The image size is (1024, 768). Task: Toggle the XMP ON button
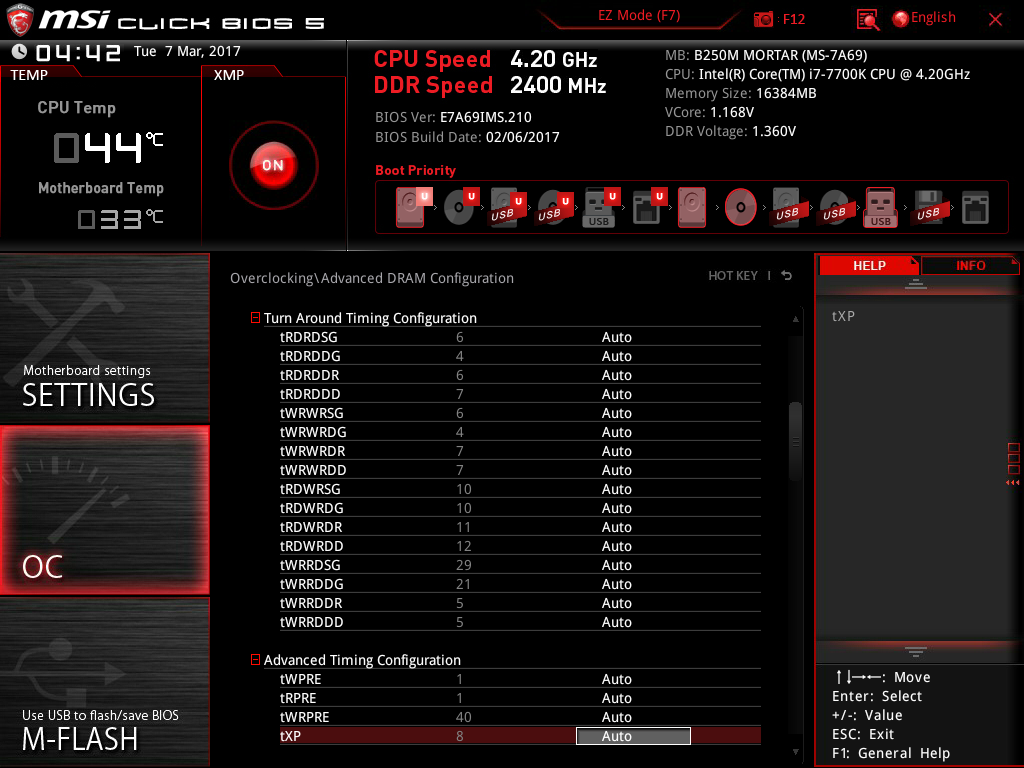tap(273, 165)
